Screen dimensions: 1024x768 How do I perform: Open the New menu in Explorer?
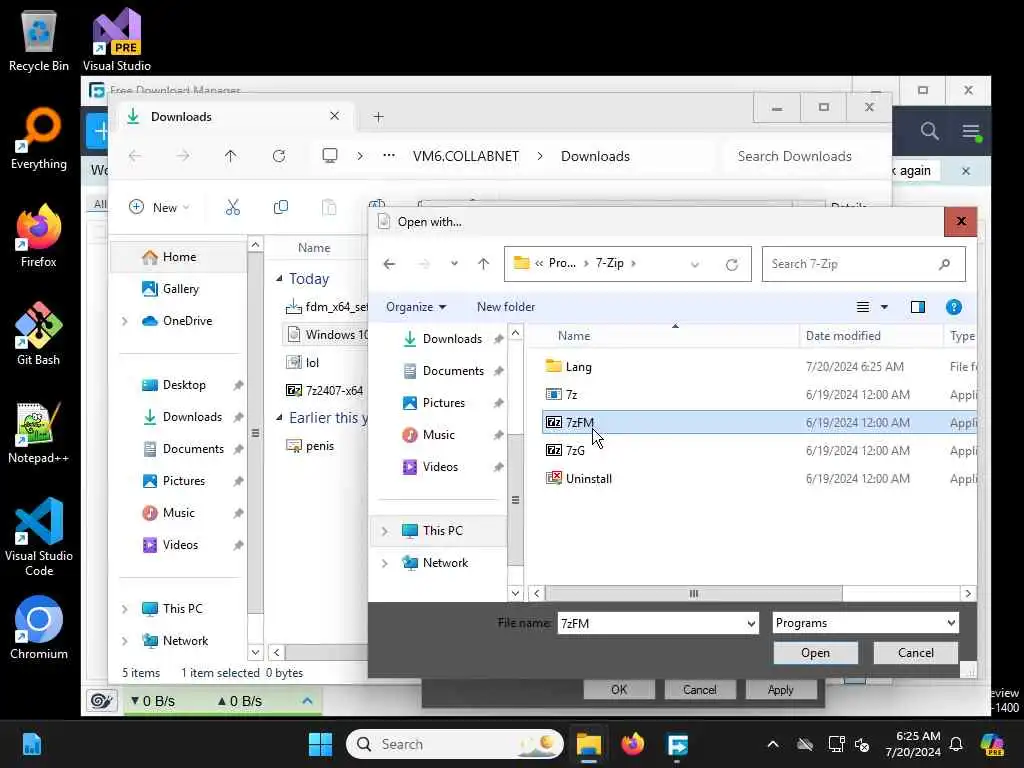tap(159, 208)
